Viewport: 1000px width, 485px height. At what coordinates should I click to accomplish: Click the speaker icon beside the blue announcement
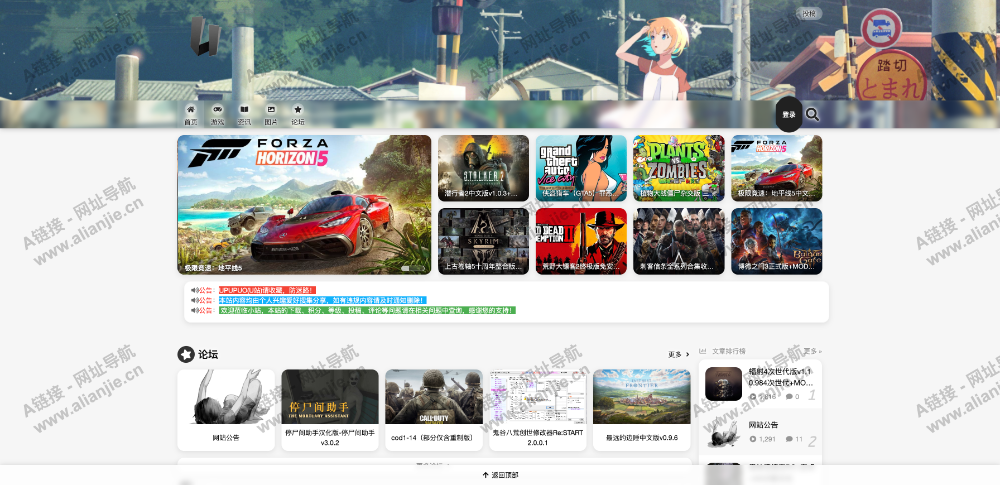click(x=195, y=300)
